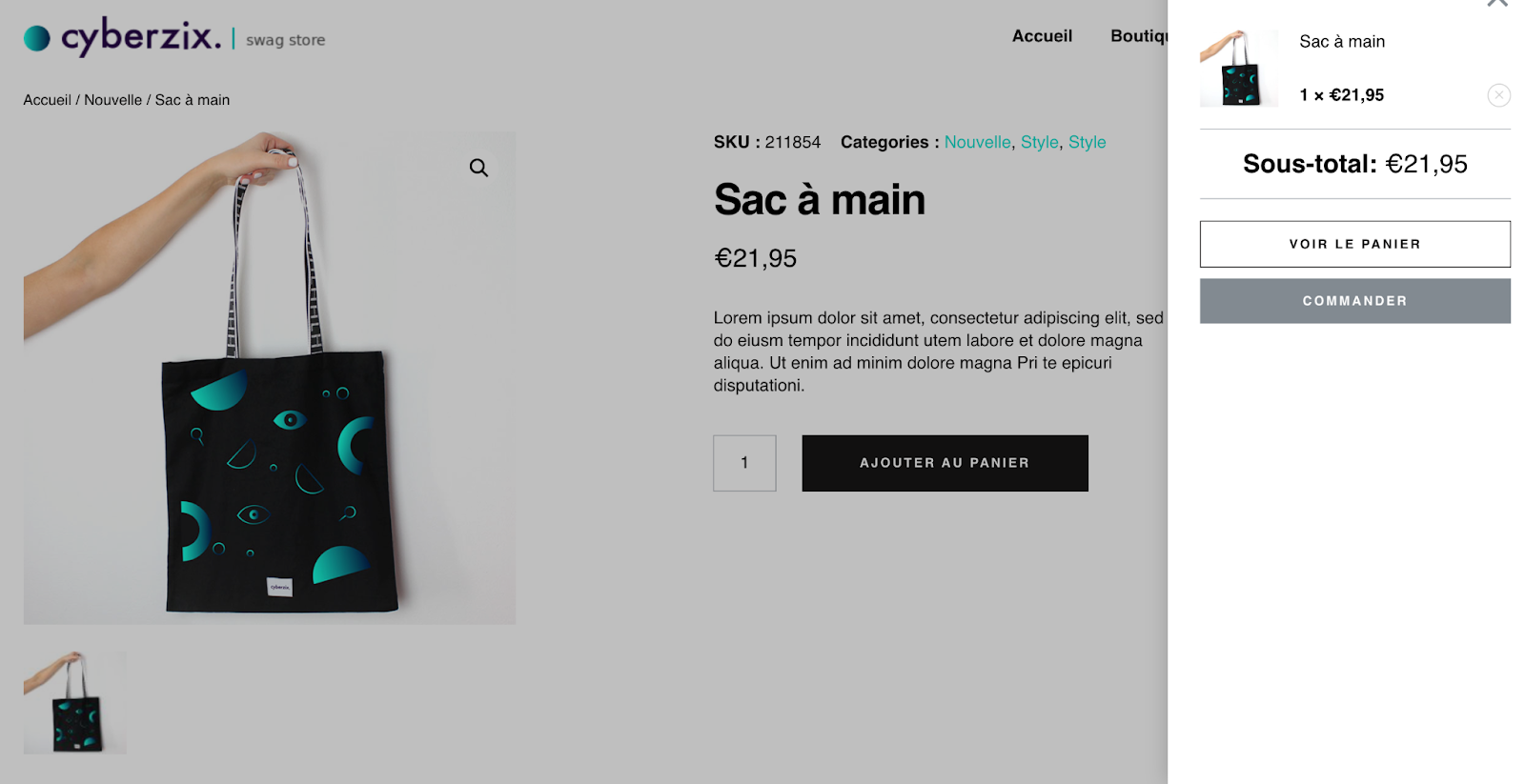This screenshot has width=1525, height=784.
Task: Click the magnifier zoom icon on product image
Action: pos(478,168)
